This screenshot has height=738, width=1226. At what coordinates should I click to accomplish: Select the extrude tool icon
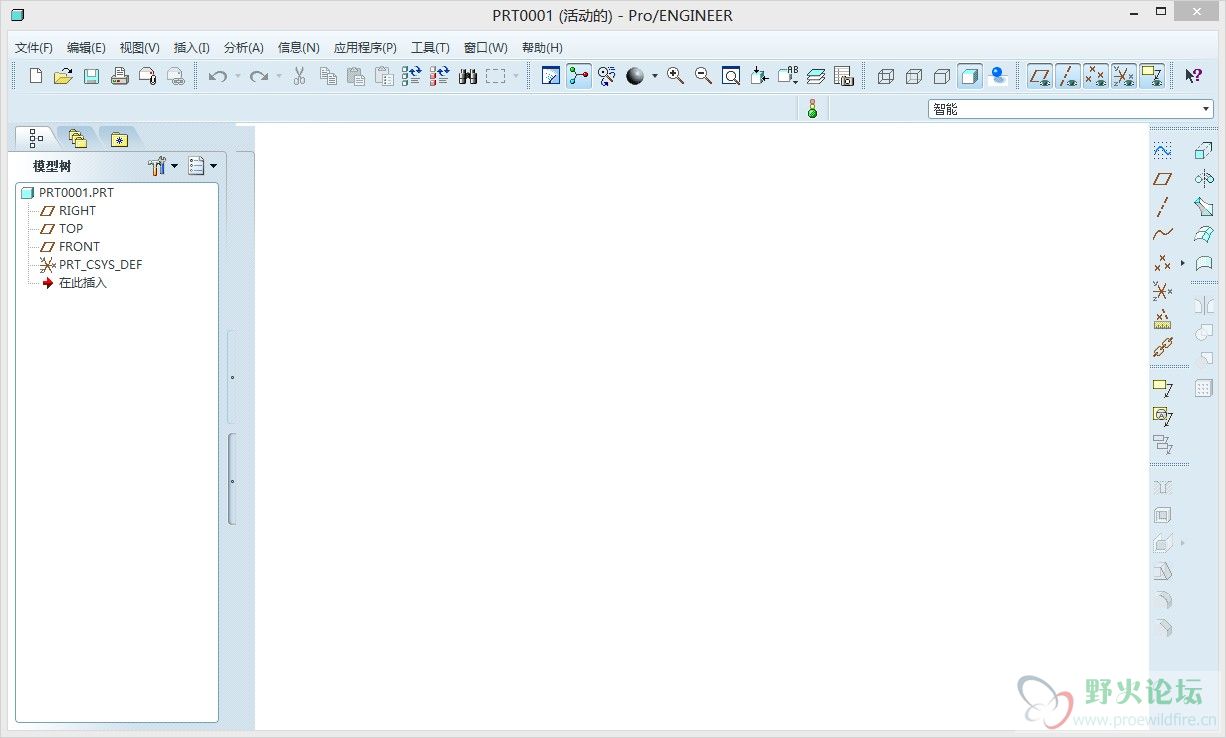tap(1204, 151)
